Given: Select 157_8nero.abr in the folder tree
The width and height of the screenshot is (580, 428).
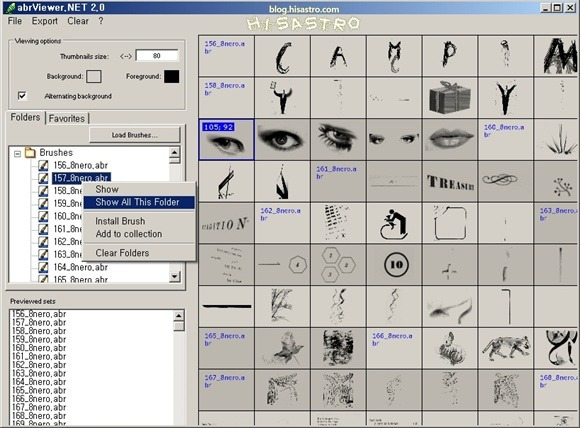Looking at the screenshot, I should [x=81, y=178].
